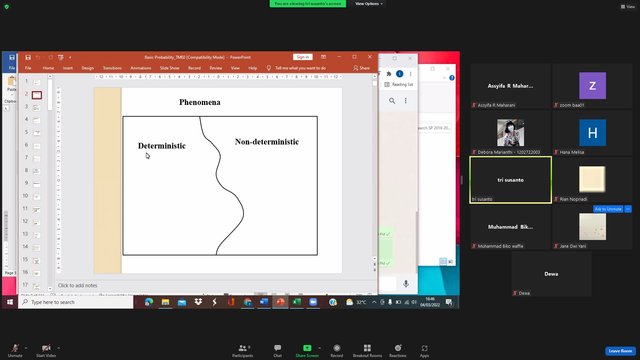Open Zoom Apps
Image resolution: width=640 pixels, height=360 pixels.
[424, 350]
